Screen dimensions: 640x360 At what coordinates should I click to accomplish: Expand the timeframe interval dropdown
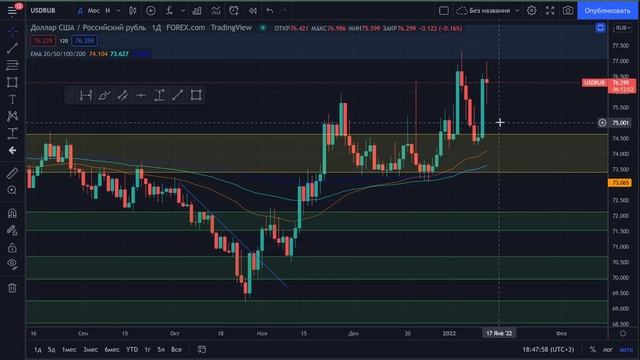coord(118,11)
